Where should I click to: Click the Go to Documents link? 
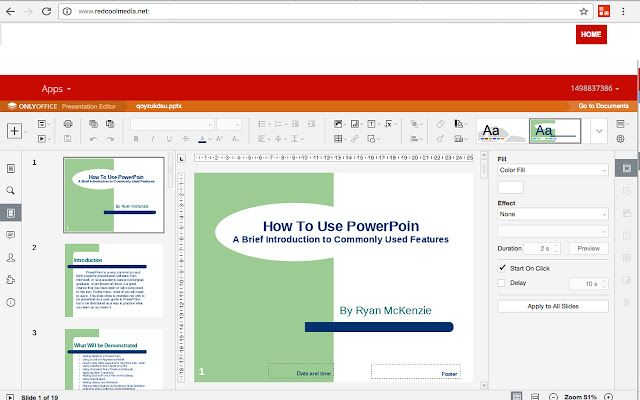click(x=603, y=105)
